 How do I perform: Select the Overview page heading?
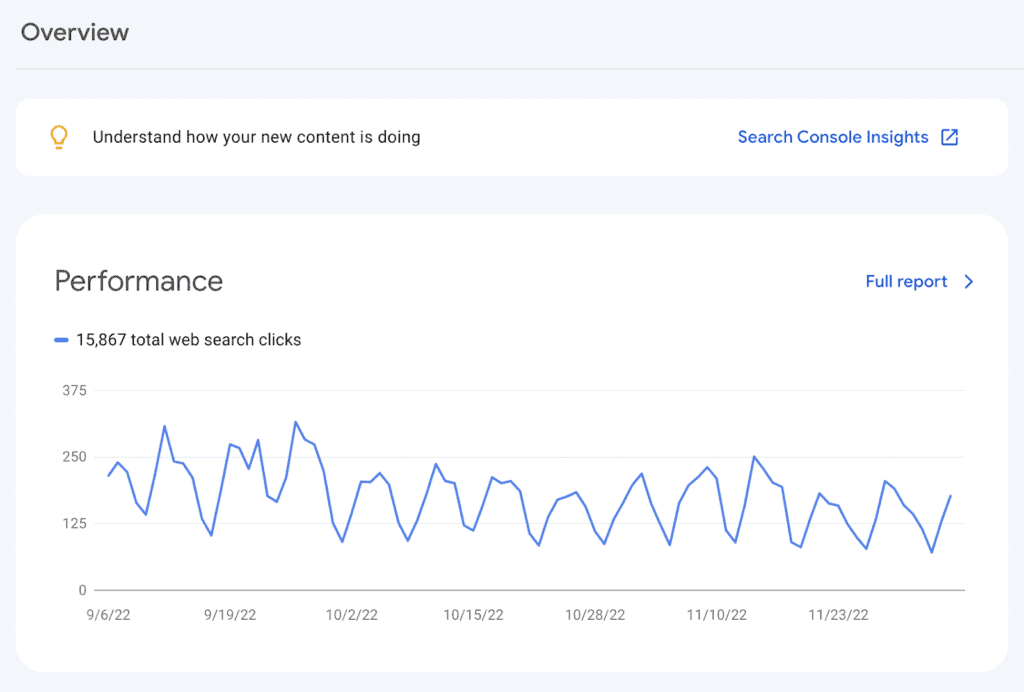pos(74,32)
